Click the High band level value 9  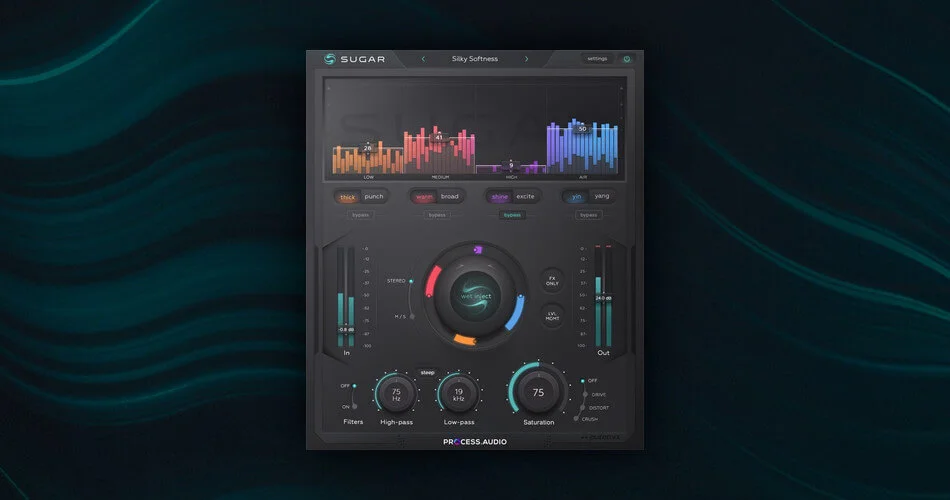pos(511,165)
